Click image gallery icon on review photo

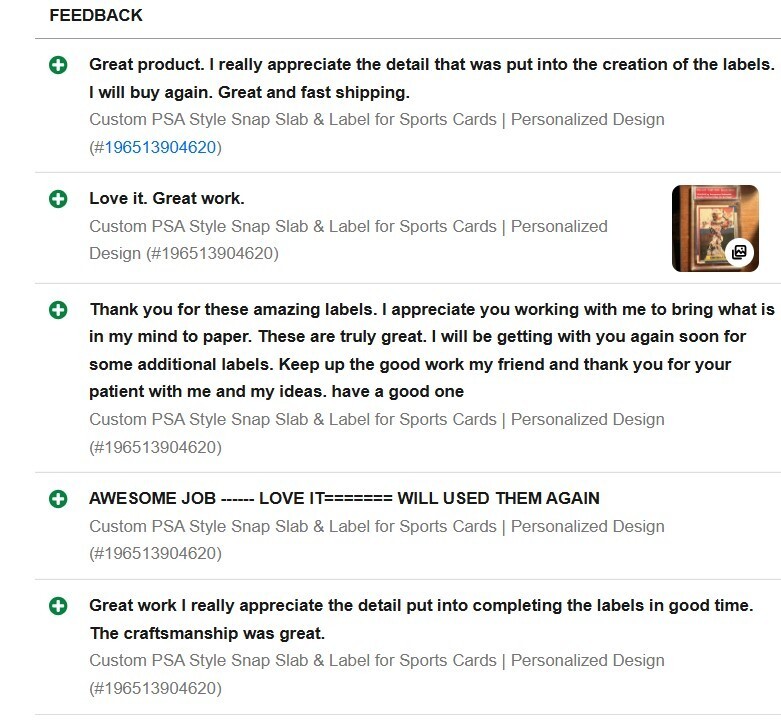click(739, 252)
